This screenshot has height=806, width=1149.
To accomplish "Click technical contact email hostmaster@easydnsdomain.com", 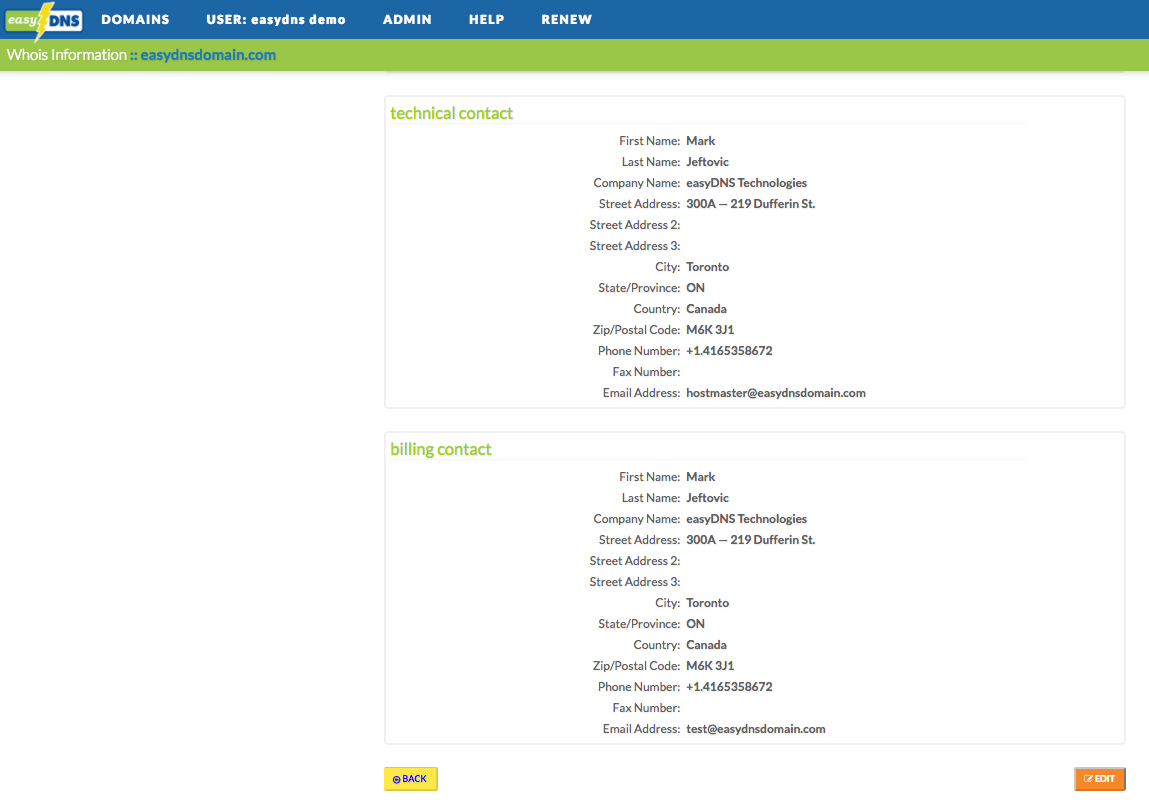I will pyautogui.click(x=776, y=393).
